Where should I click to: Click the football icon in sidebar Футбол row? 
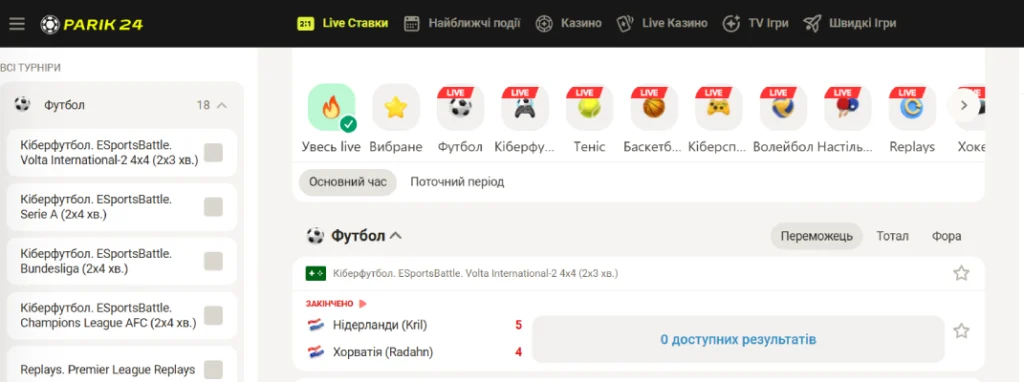22,104
